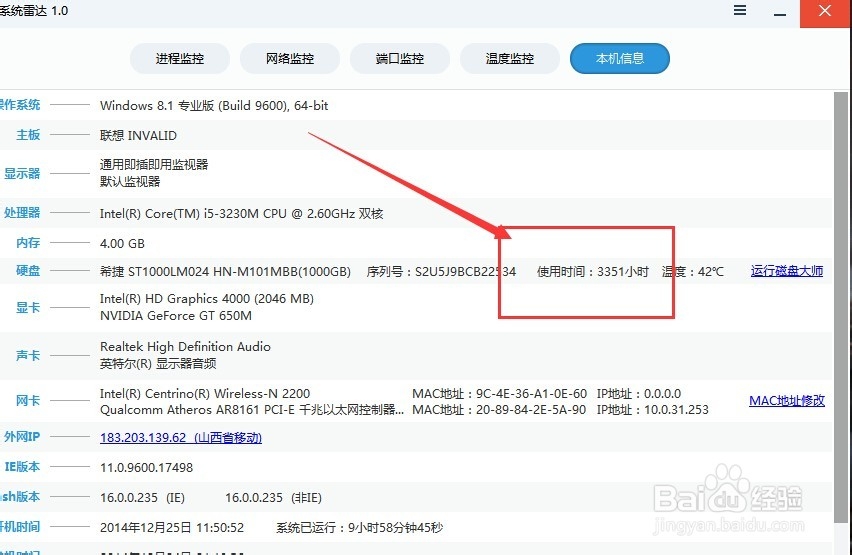Switch to the 端口监控 tab
The height and width of the screenshot is (555, 852).
(x=400, y=59)
